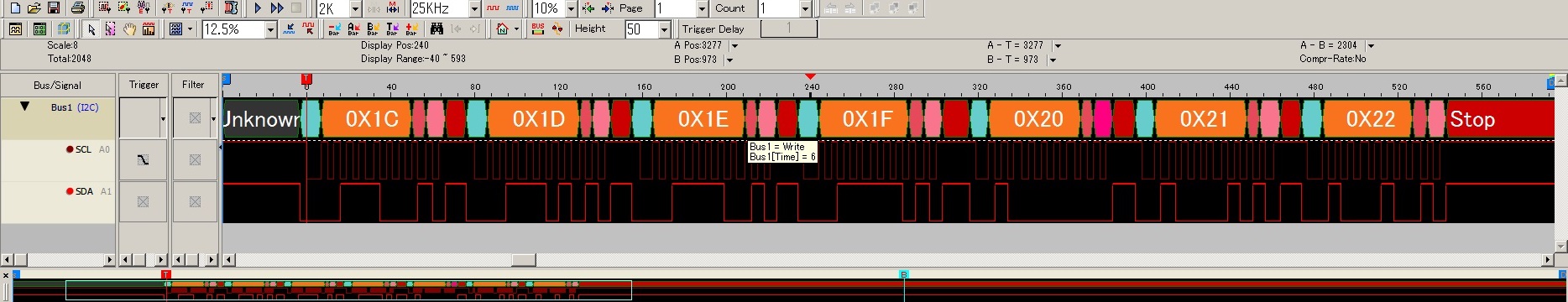The image size is (1568, 302).
Task: Click the Trigger column header
Action: [144, 85]
